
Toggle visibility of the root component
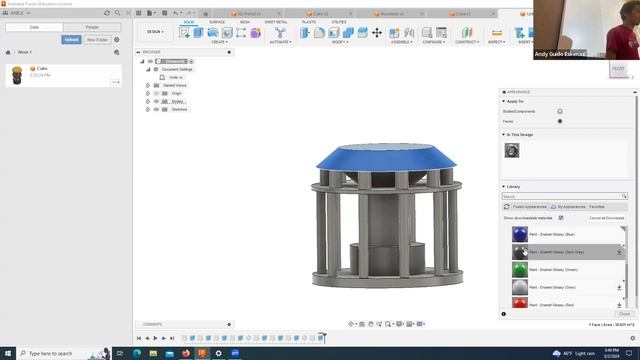pyautogui.click(x=150, y=61)
